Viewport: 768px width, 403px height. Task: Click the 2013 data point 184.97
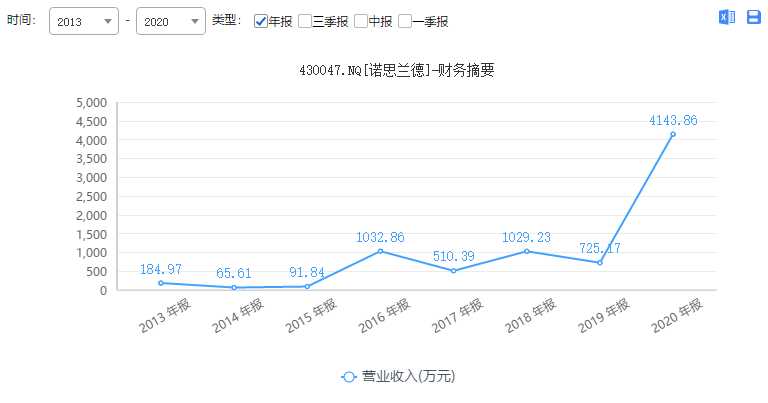pyautogui.click(x=161, y=283)
